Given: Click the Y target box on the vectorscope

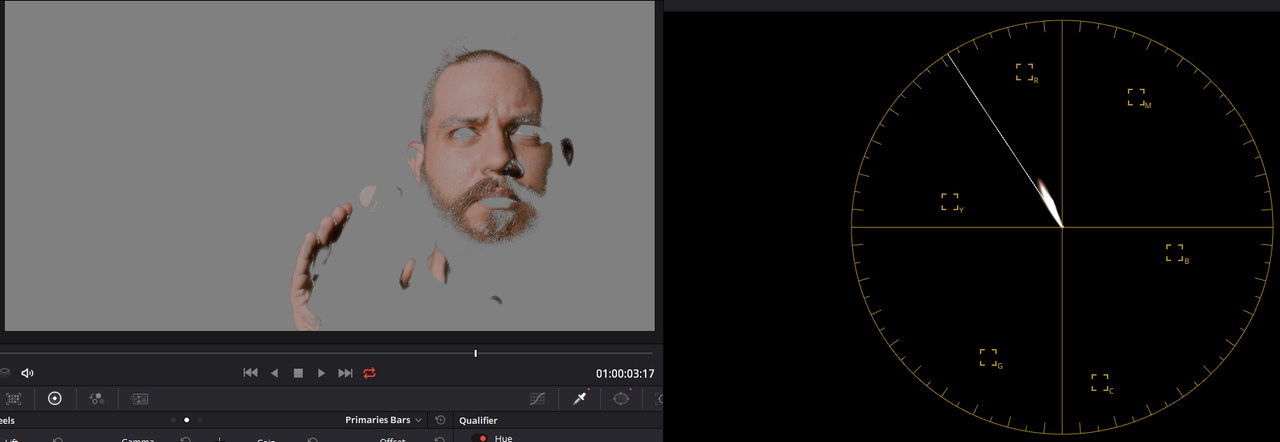Looking at the screenshot, I should pyautogui.click(x=950, y=202).
